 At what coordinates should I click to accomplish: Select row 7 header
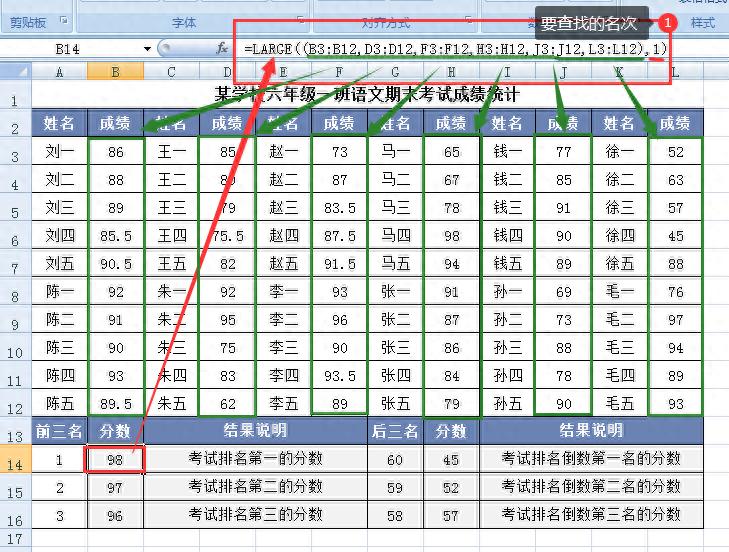15,264
